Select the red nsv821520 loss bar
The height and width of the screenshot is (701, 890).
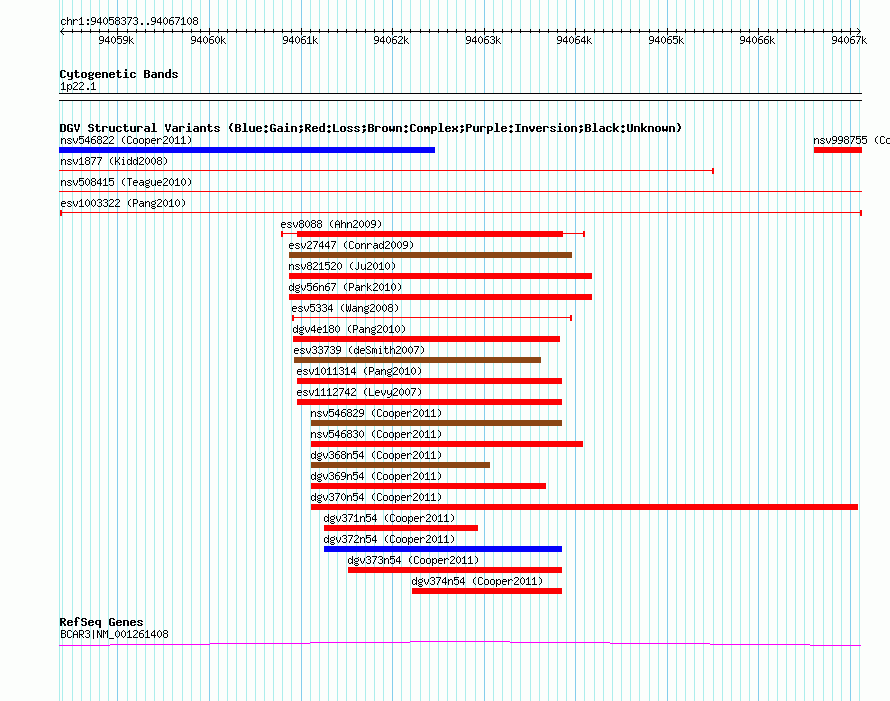pos(440,276)
